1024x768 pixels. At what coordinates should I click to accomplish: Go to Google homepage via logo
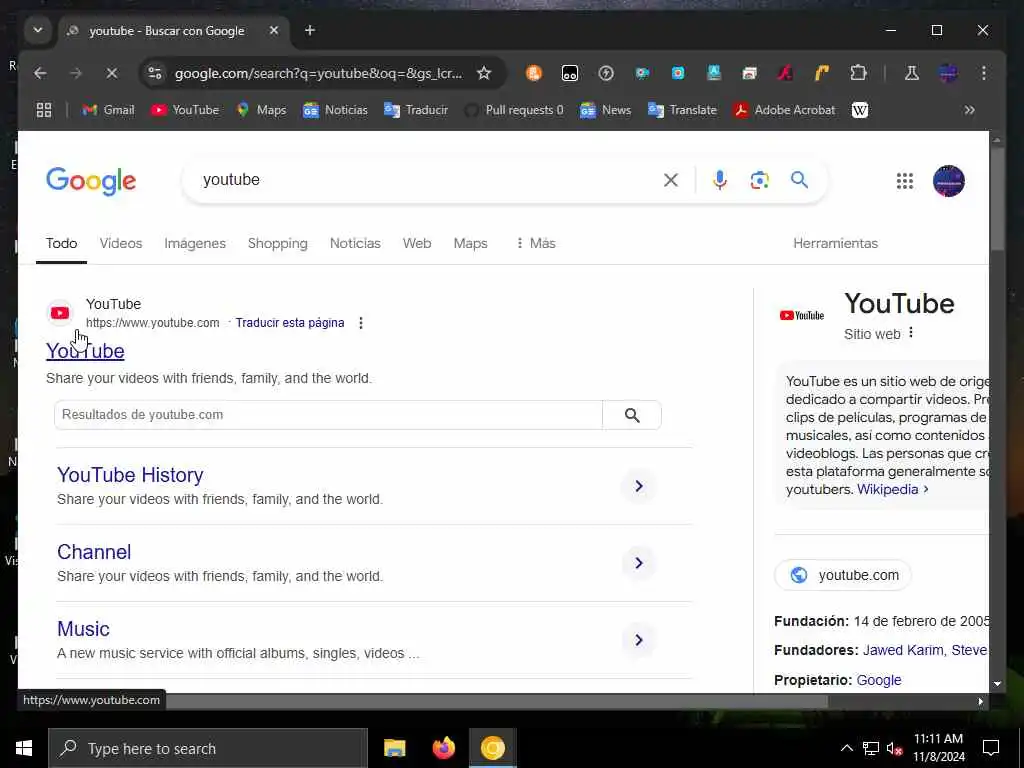(x=91, y=180)
